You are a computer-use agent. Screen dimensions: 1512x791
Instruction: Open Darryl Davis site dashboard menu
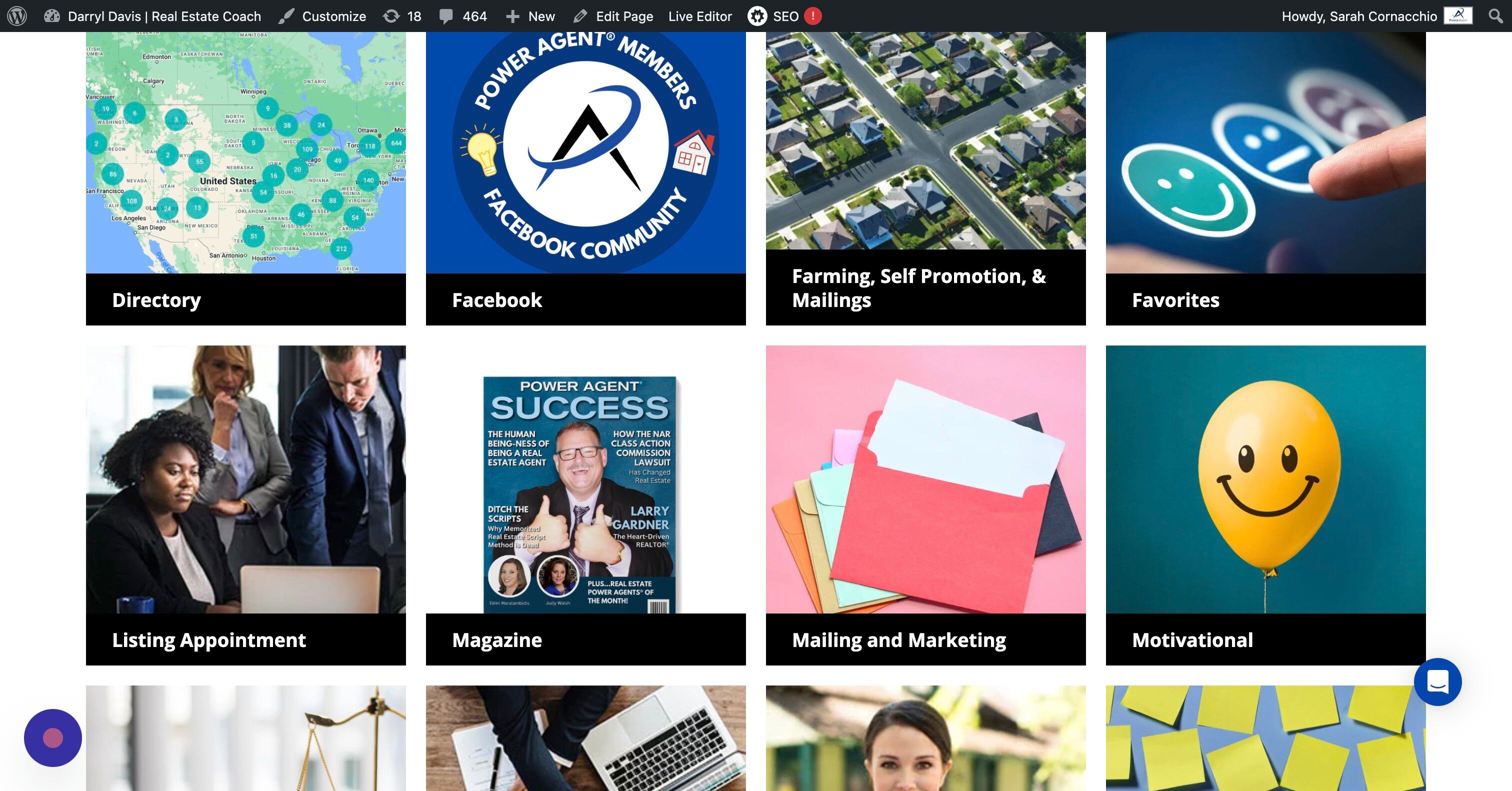click(152, 16)
